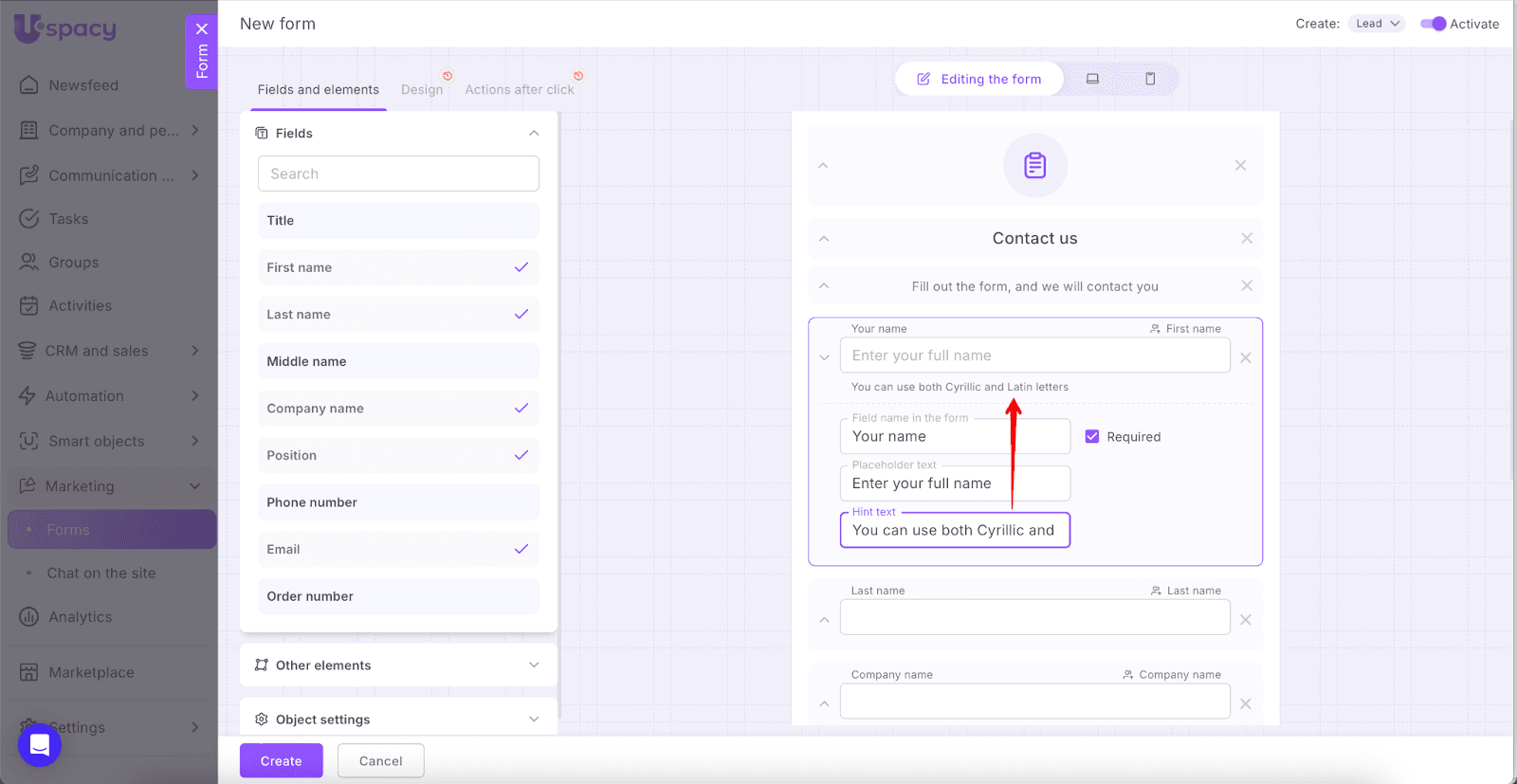Screen dimensions: 1517x784
Task: Switch to the Design tab
Action: pos(422,90)
